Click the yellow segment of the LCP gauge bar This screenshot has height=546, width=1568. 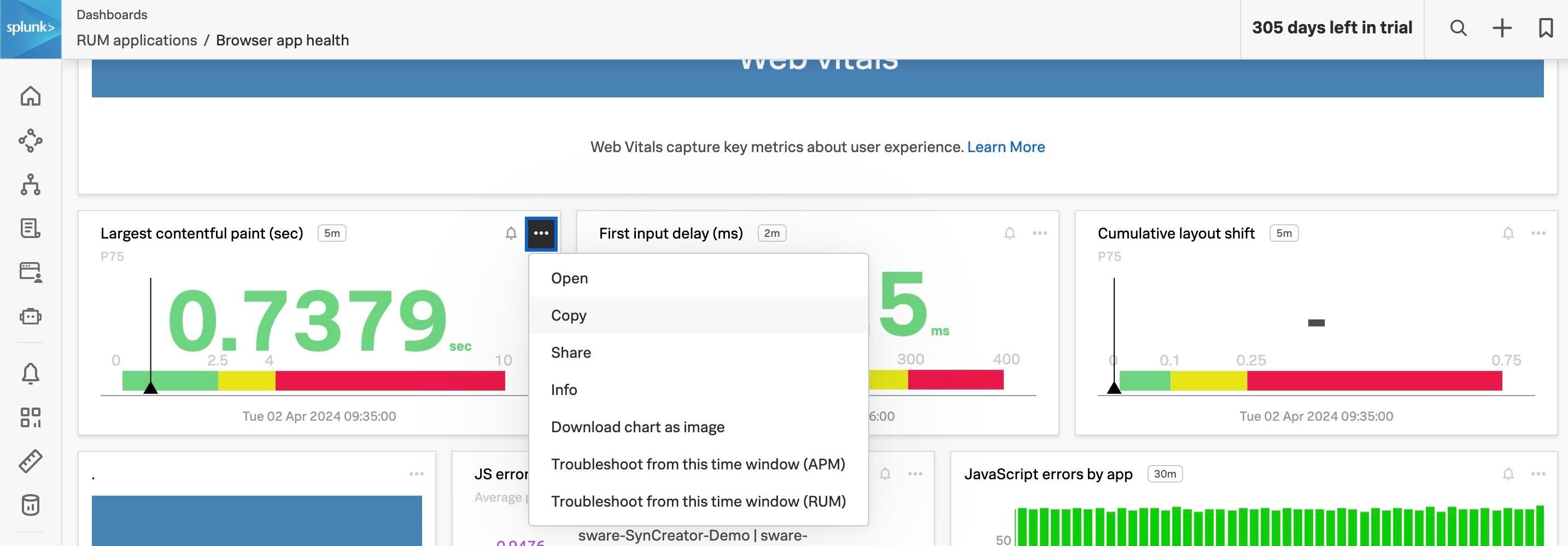pyautogui.click(x=247, y=381)
